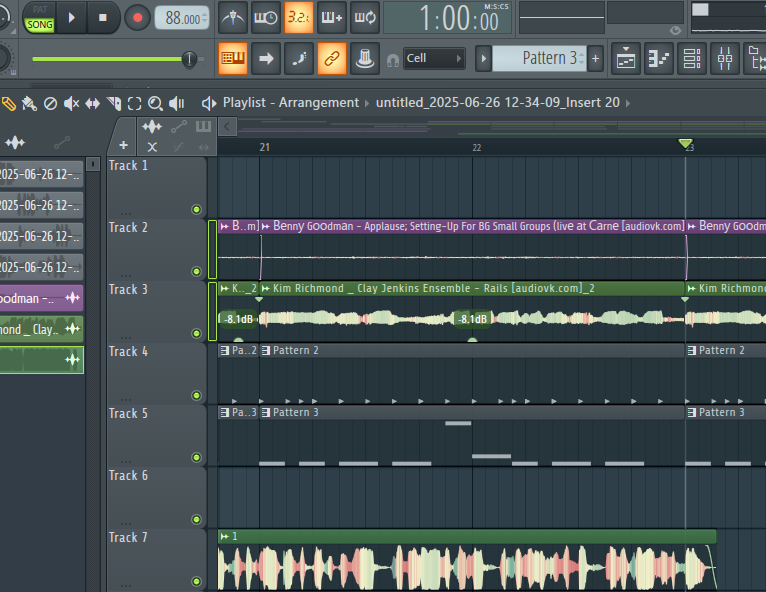Switch Pat/Song mode toggle
766x592 pixels.
click(40, 17)
